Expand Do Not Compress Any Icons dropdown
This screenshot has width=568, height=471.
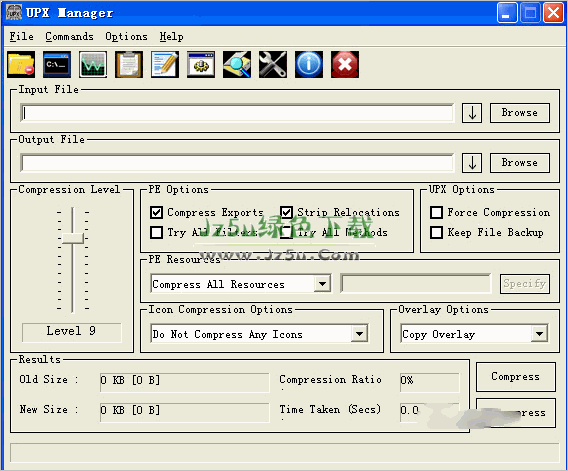pos(359,334)
